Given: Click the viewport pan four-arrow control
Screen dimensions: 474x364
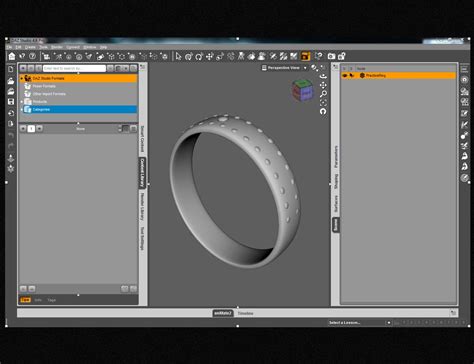Looking at the screenshot, I should 323,85.
